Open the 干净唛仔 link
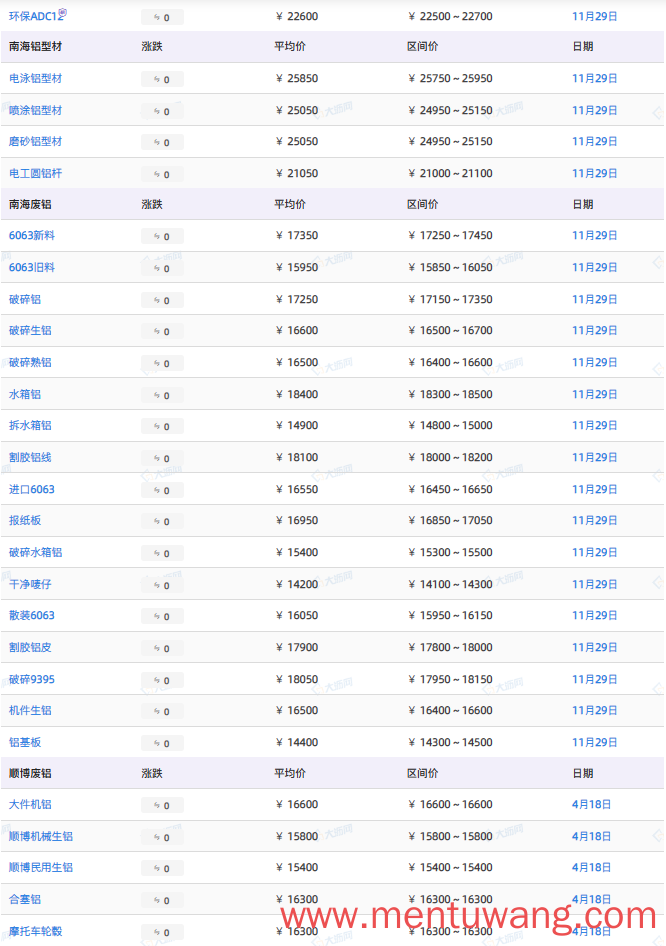This screenshot has width=666, height=946. point(30,585)
